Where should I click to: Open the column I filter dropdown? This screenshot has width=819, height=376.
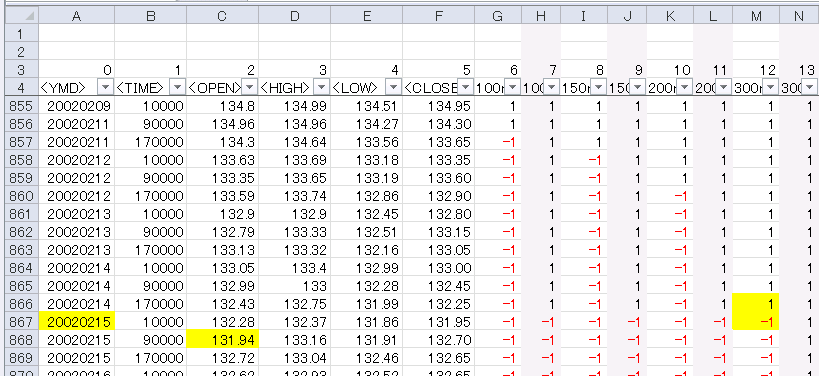click(599, 87)
